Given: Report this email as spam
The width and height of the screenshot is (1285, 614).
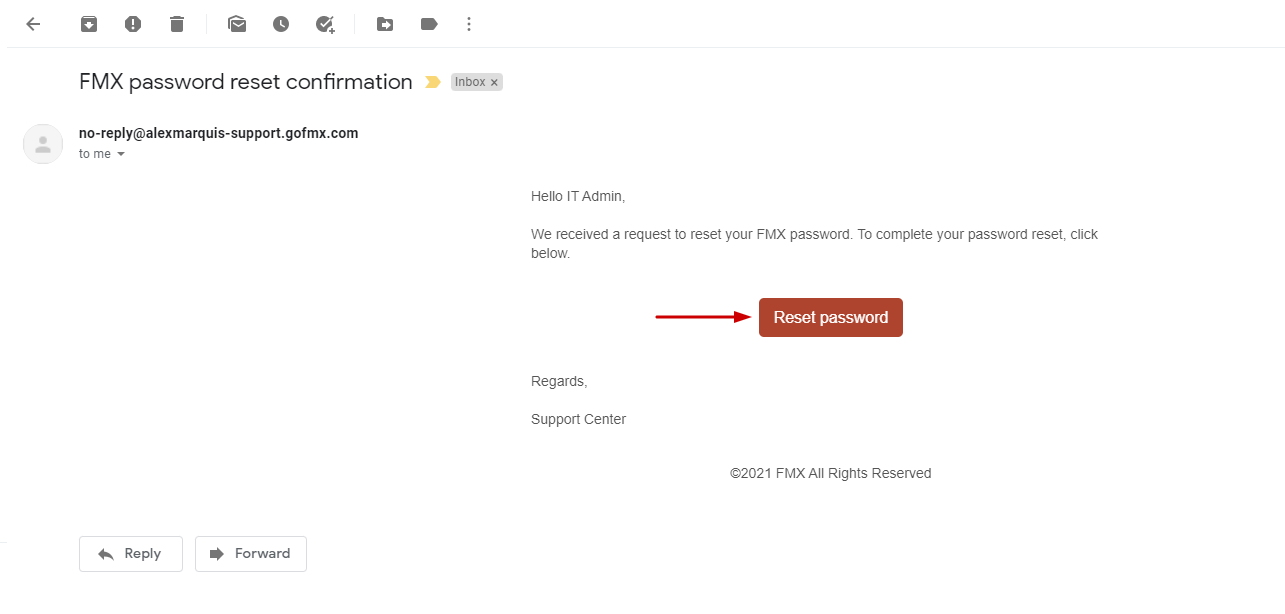Looking at the screenshot, I should click(x=133, y=24).
